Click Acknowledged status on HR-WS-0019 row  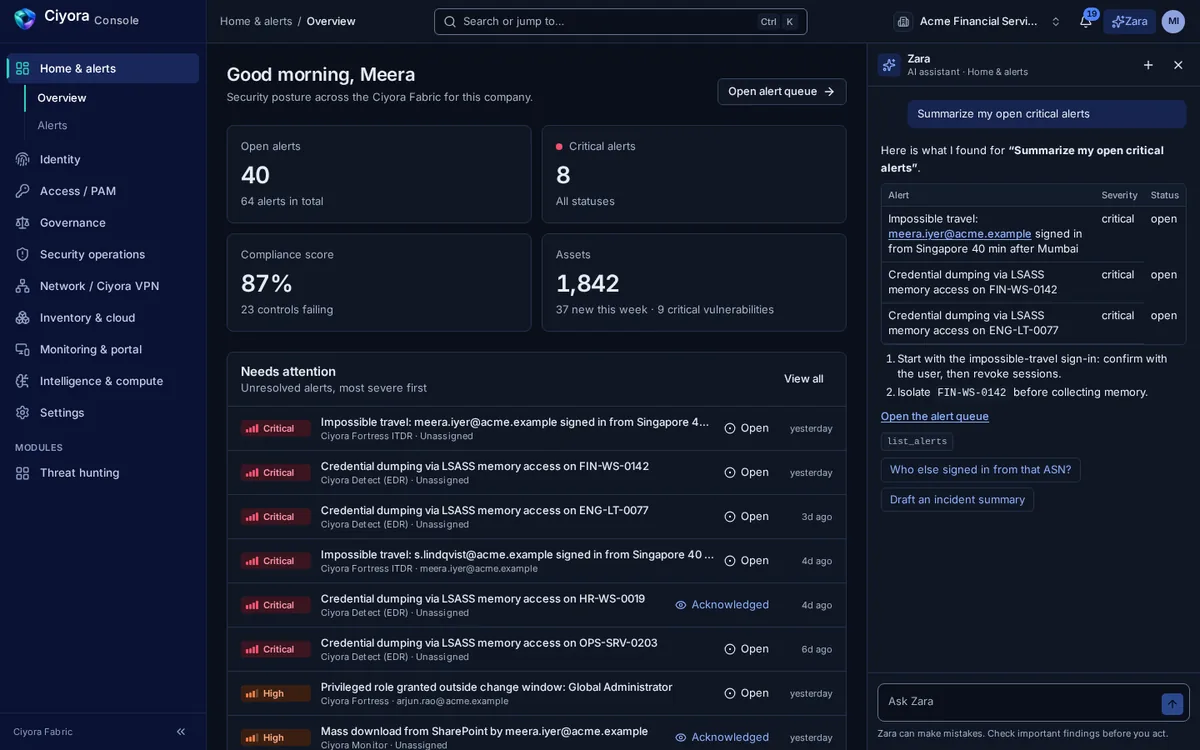point(722,605)
